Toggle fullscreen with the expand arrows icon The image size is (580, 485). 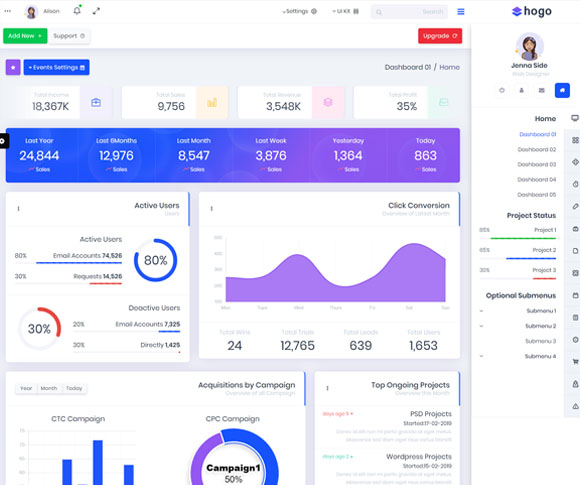coord(96,11)
